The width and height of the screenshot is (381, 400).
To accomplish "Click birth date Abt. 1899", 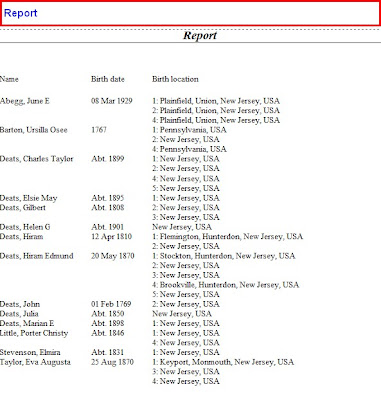I will pyautogui.click(x=107, y=159).
